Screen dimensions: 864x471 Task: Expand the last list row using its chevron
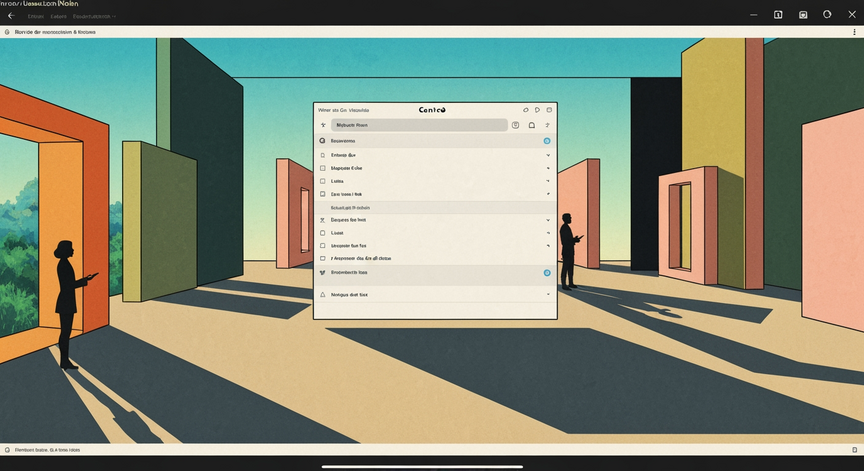pos(548,295)
